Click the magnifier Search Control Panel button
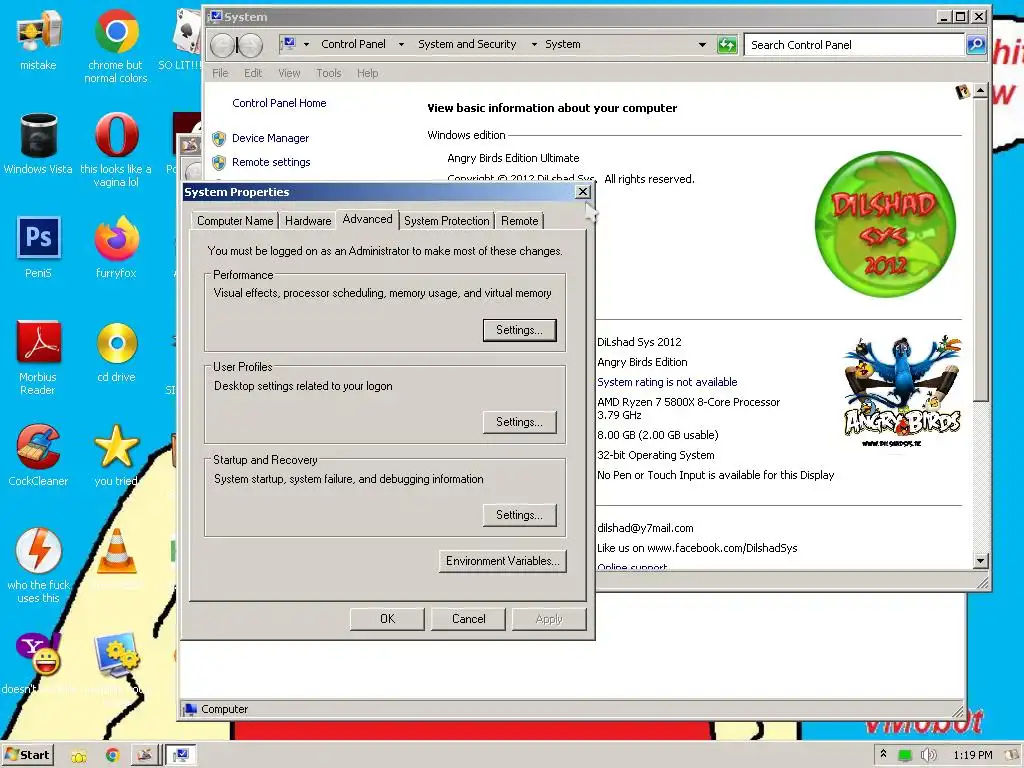1024x768 pixels. [x=976, y=44]
